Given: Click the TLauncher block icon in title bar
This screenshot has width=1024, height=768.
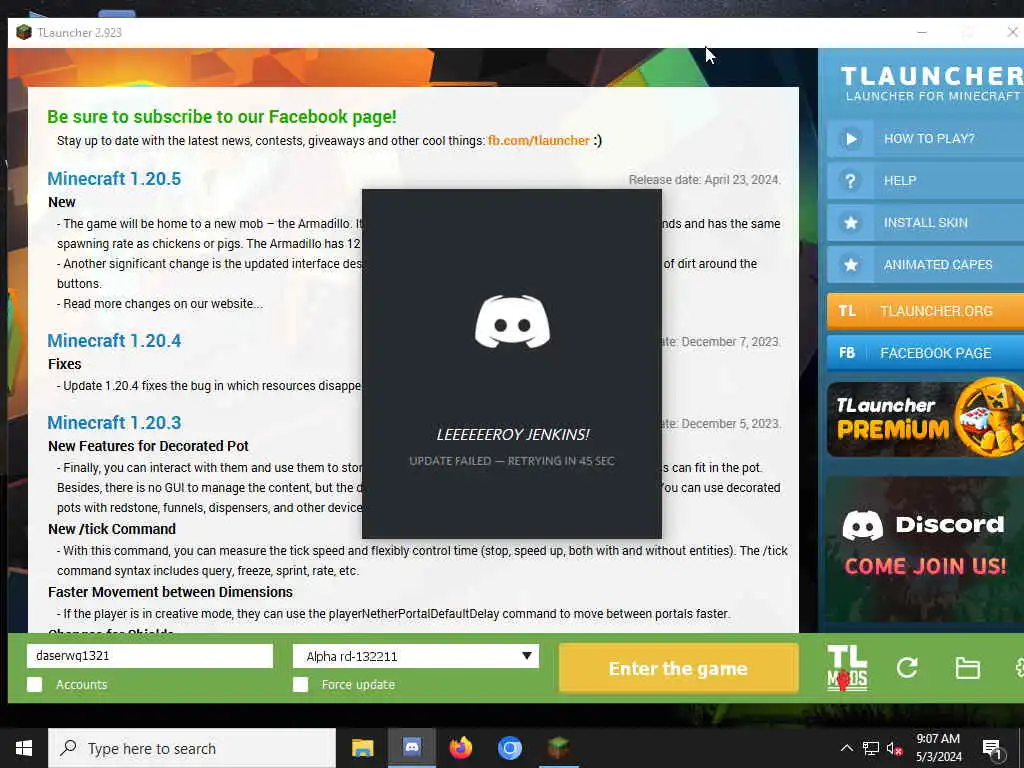Looking at the screenshot, I should pyautogui.click(x=24, y=32).
